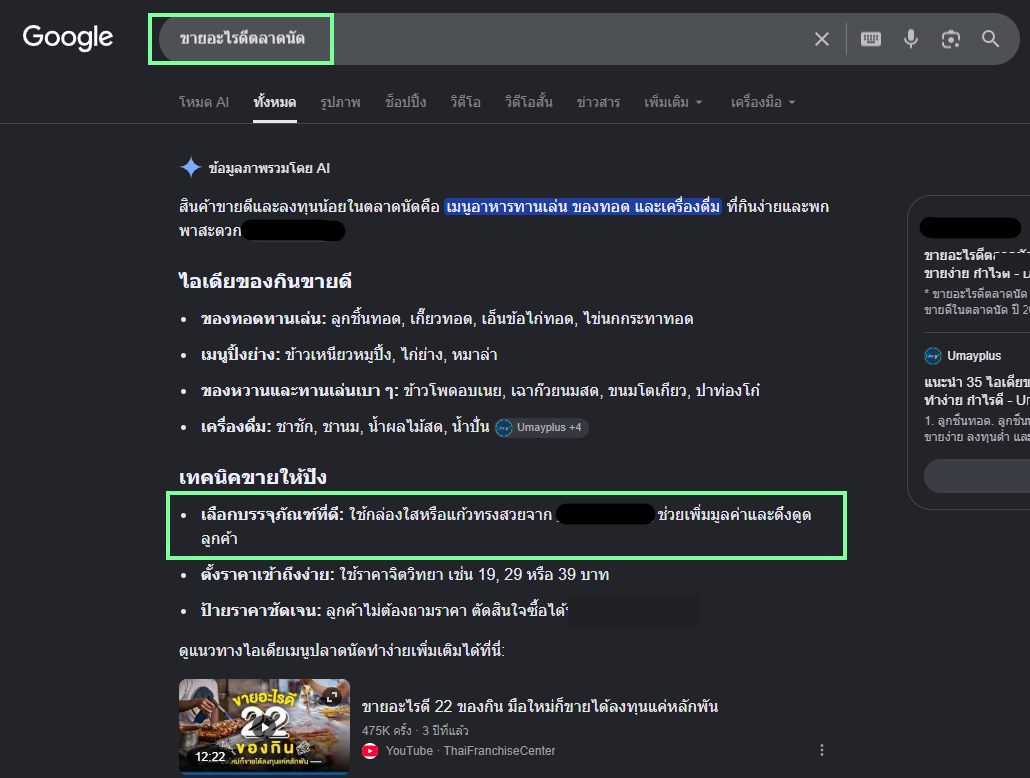Open the Google logo home link

pos(68,37)
